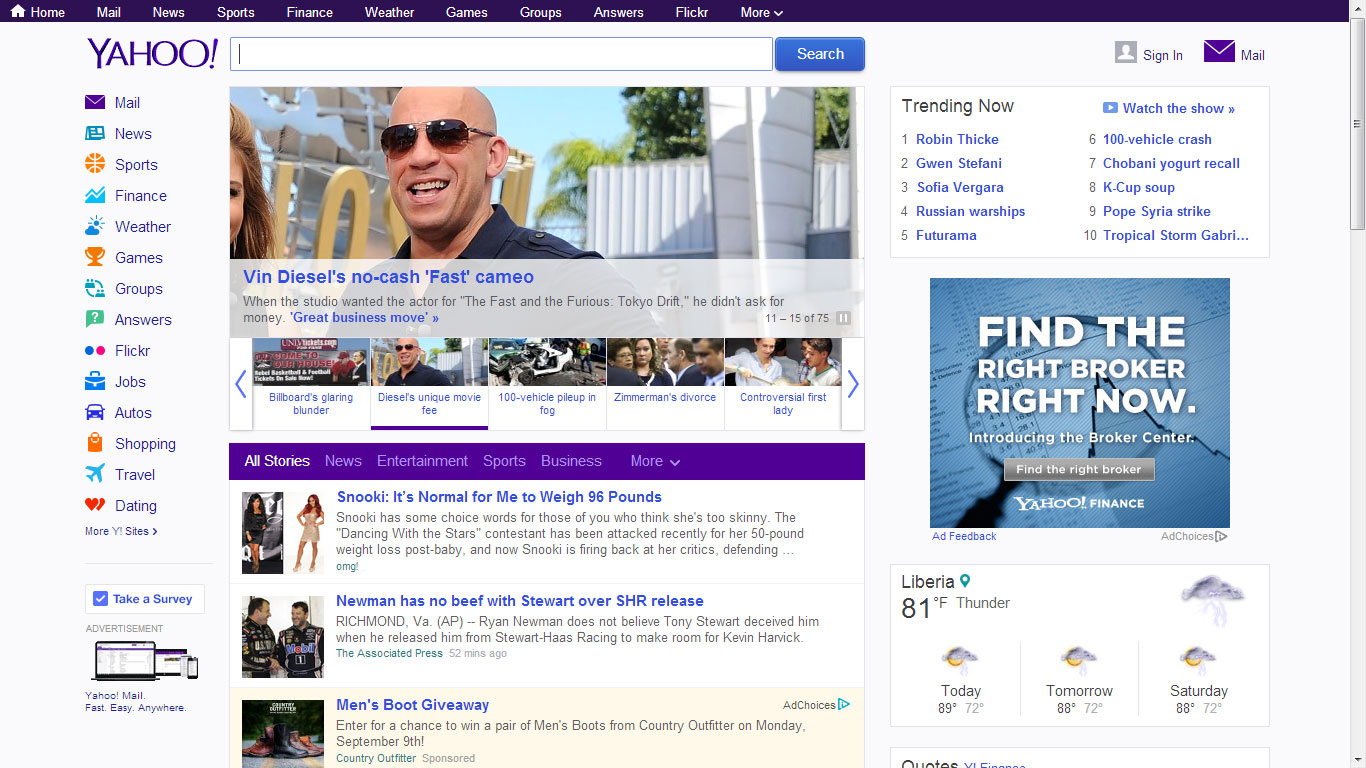Select the Flickr icon in the left sidebar
This screenshot has width=1366, height=768.
pos(94,350)
